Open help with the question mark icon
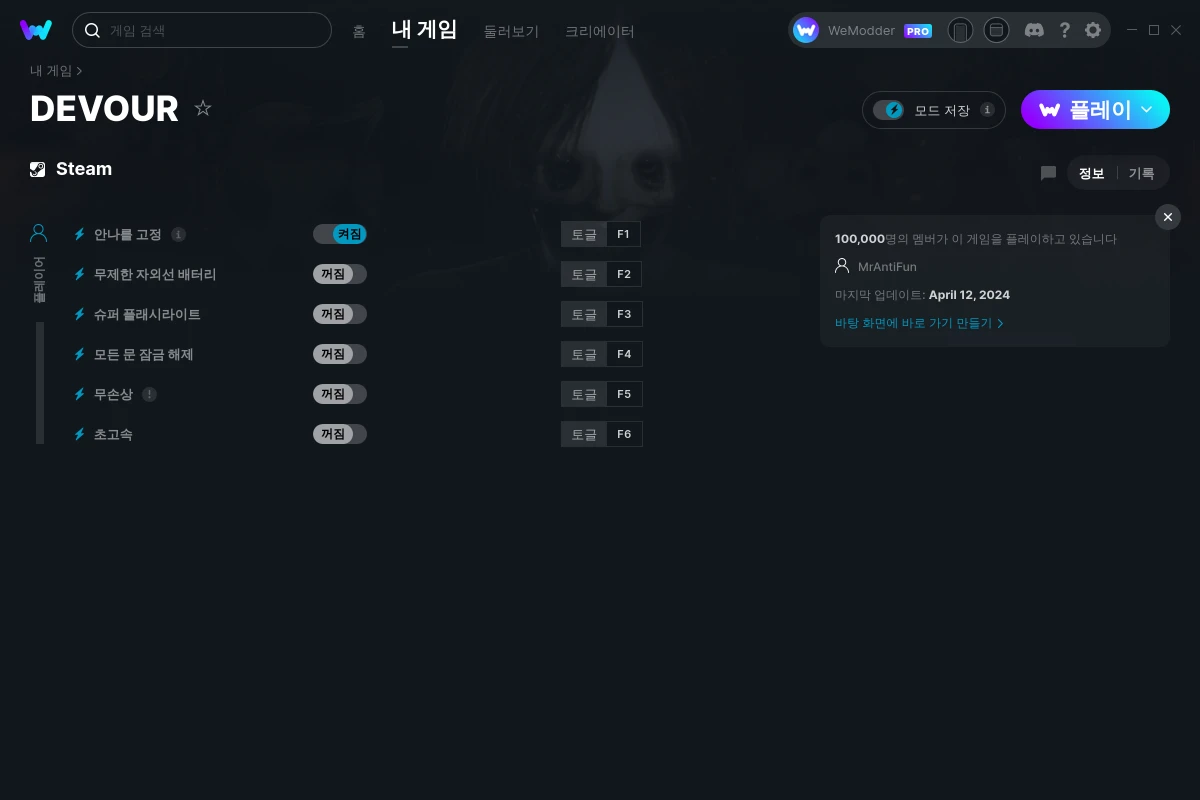This screenshot has height=800, width=1200. pyautogui.click(x=1064, y=30)
